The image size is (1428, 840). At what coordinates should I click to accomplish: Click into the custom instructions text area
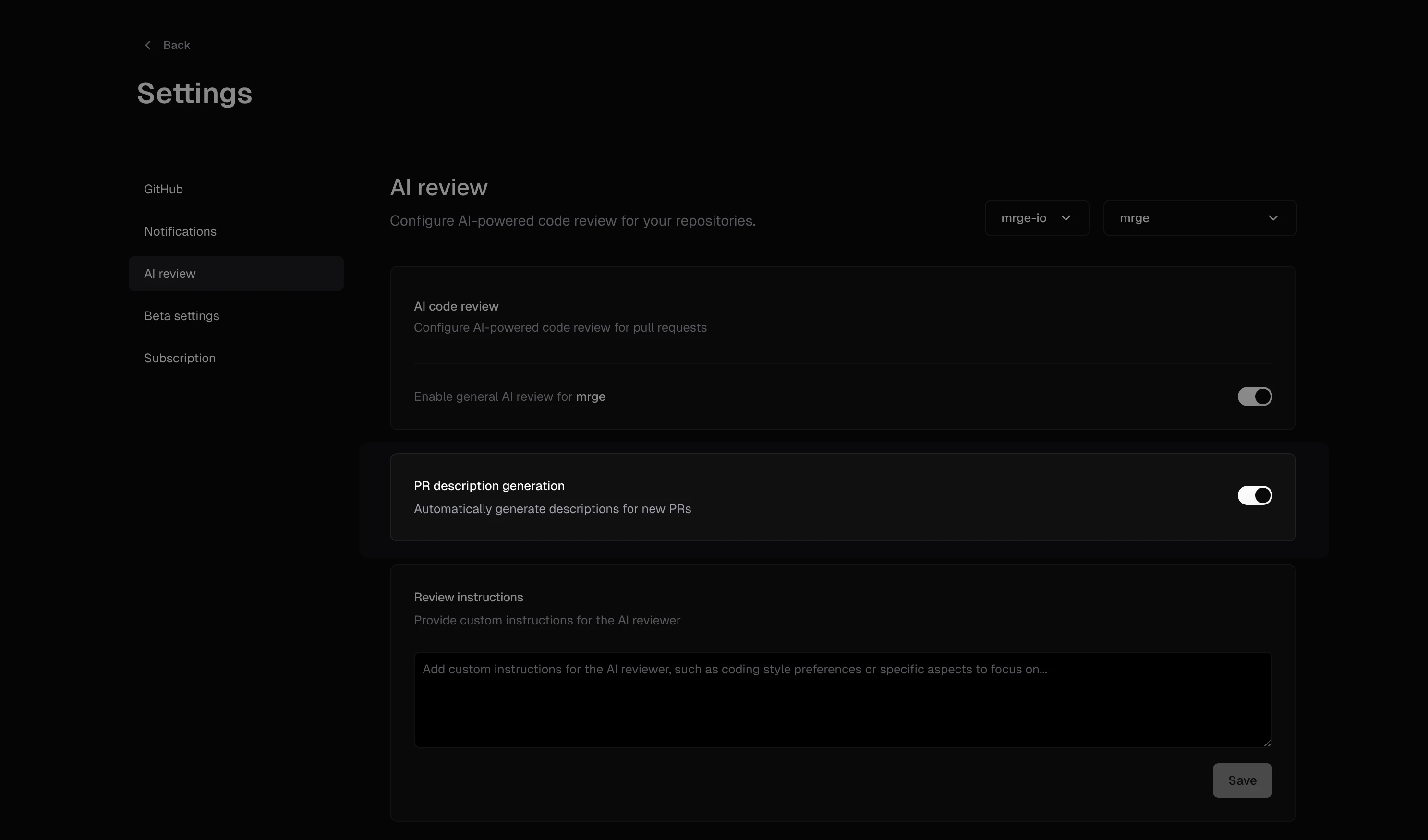pos(842,699)
